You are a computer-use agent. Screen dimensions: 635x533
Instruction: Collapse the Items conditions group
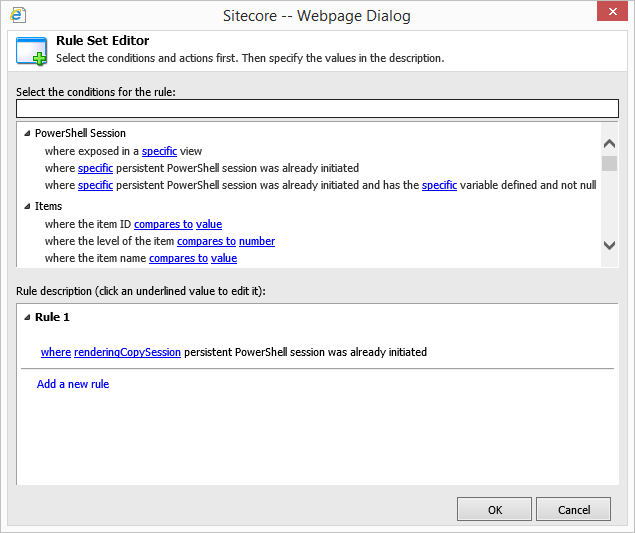coord(27,206)
